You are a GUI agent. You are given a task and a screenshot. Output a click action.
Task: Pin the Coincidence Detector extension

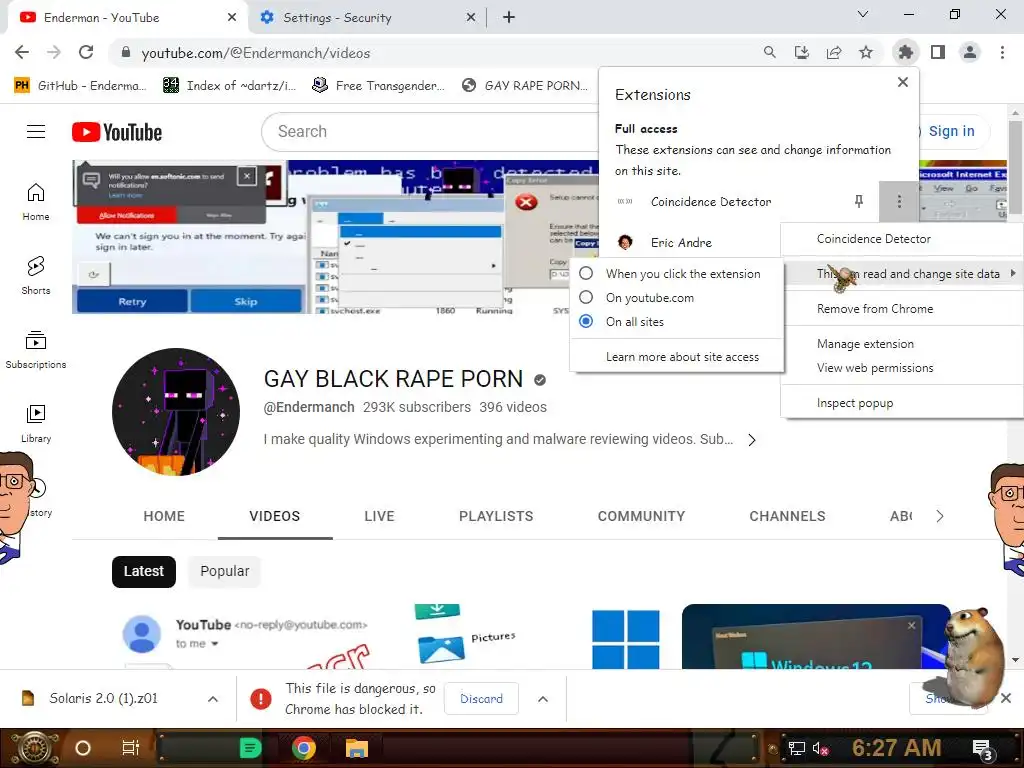tap(859, 202)
